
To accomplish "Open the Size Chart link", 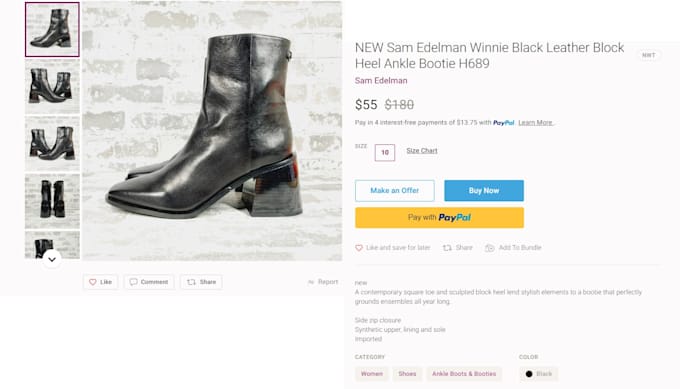I will pos(422,150).
